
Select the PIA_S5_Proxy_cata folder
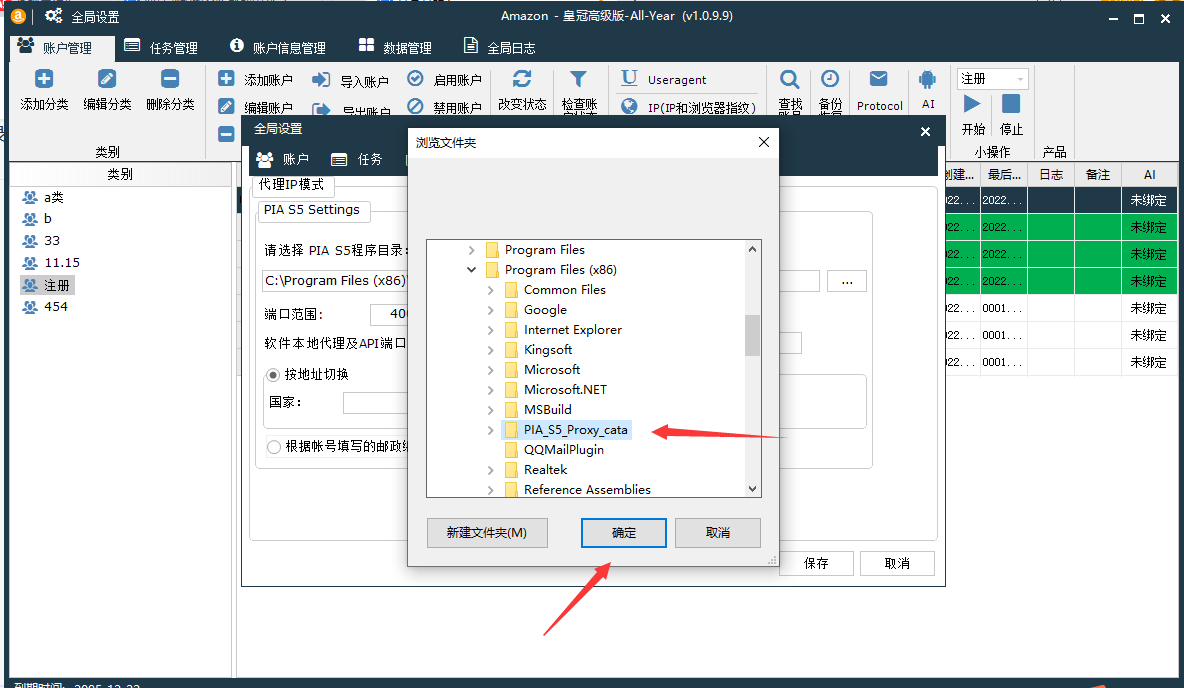coord(575,430)
